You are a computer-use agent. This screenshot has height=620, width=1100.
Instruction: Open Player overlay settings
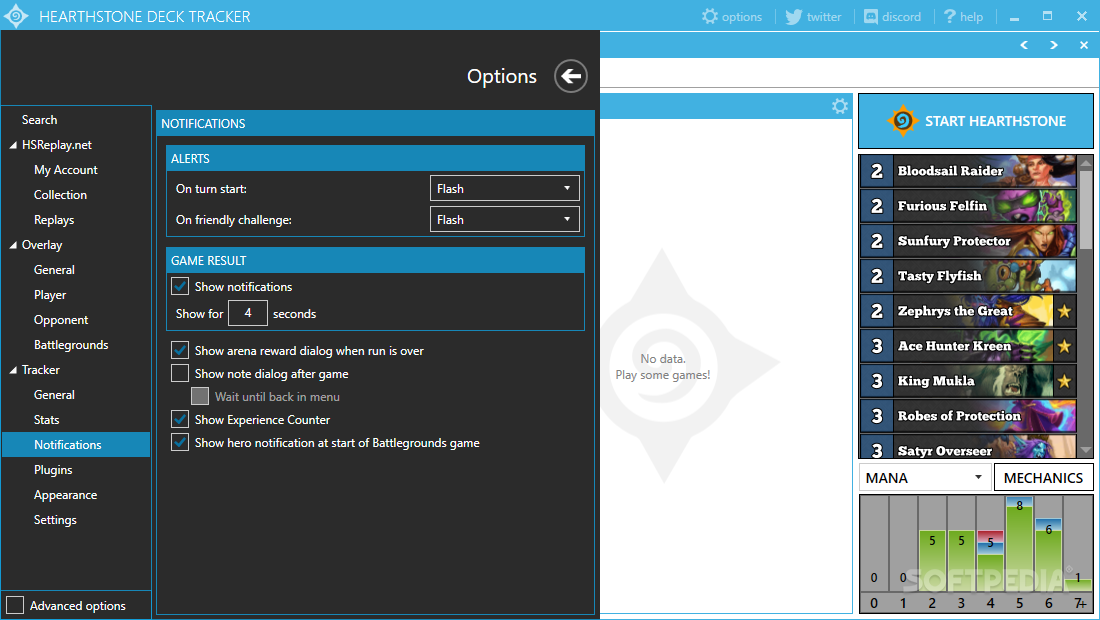(50, 295)
